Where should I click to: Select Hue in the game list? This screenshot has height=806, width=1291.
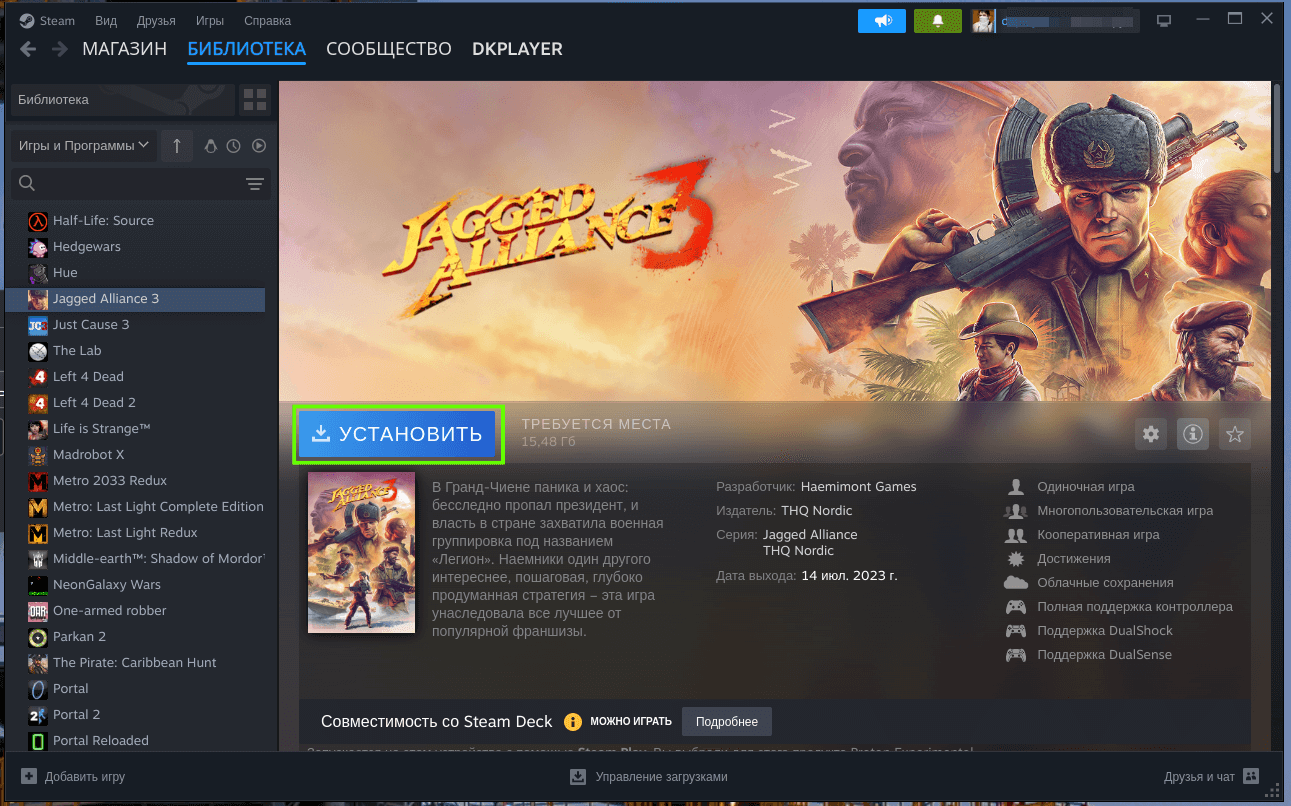pyautogui.click(x=135, y=273)
